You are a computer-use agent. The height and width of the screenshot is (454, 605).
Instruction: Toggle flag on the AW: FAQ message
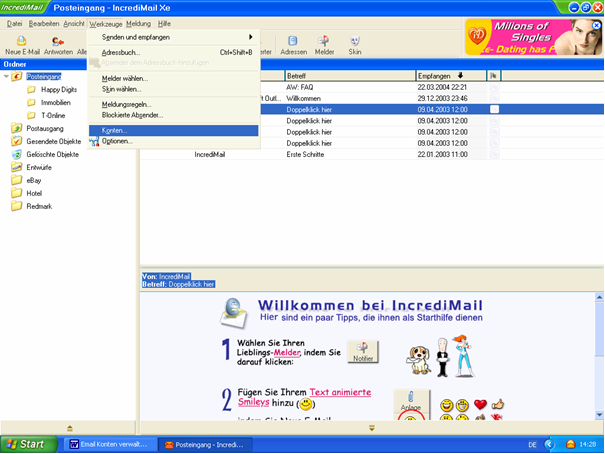(x=494, y=87)
